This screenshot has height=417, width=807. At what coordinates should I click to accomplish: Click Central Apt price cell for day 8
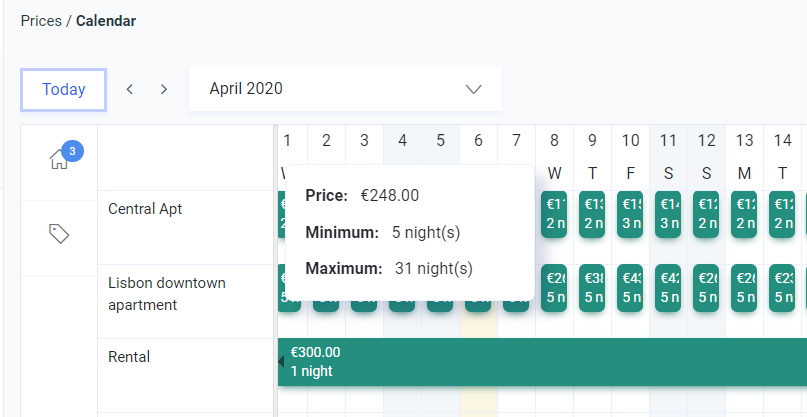click(555, 214)
